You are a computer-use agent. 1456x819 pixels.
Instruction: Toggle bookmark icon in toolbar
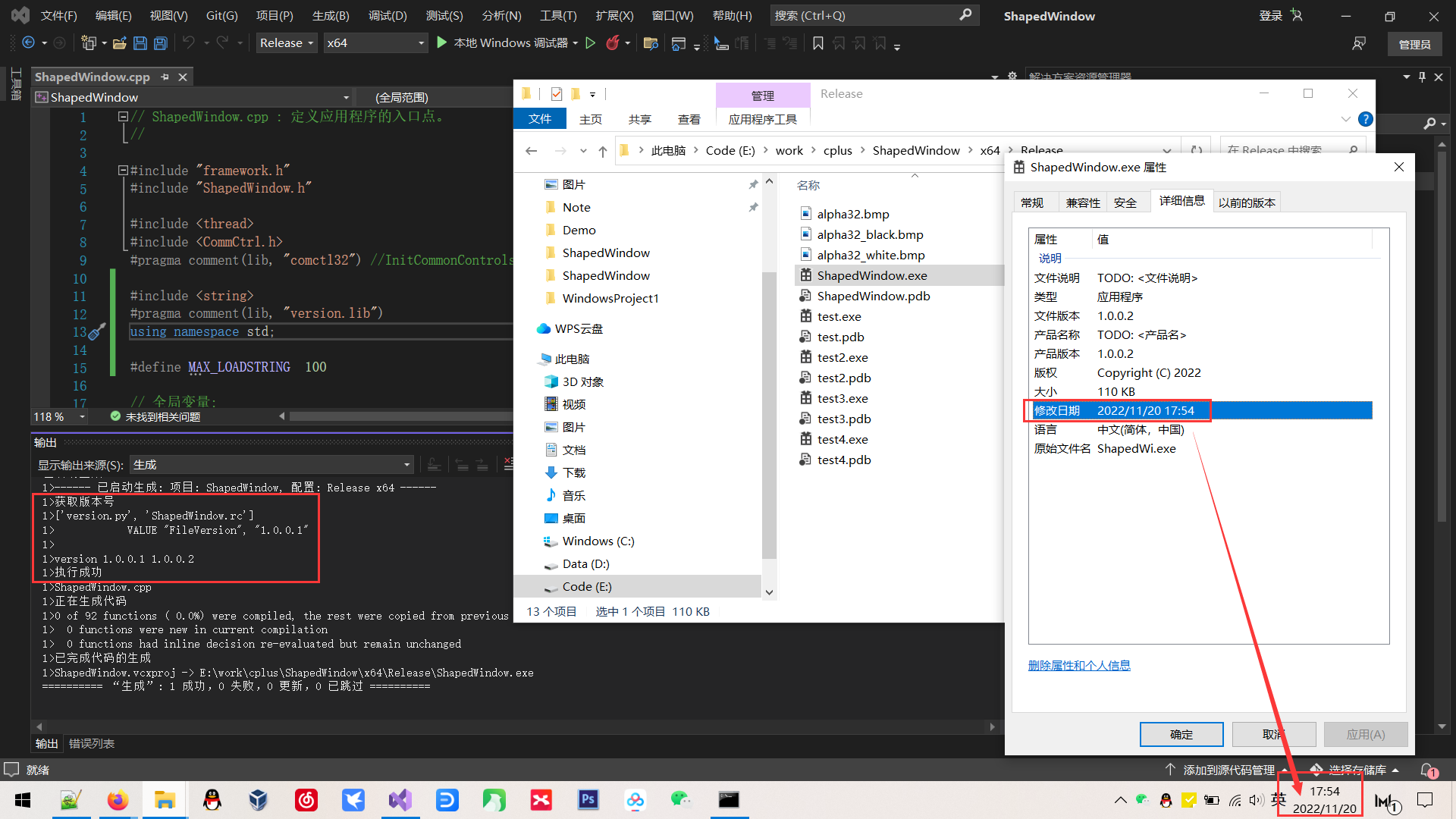pos(817,43)
